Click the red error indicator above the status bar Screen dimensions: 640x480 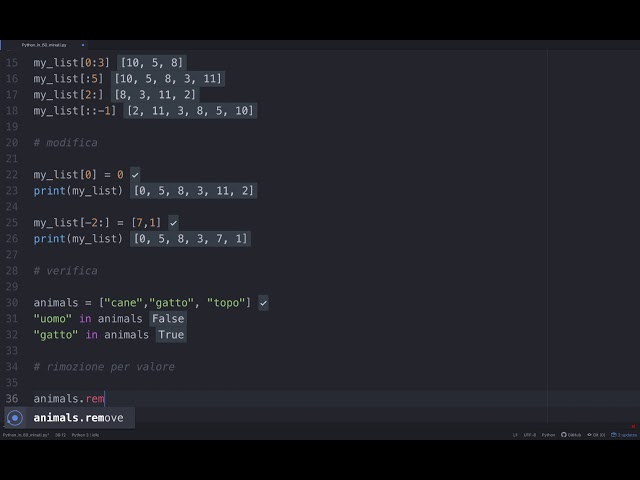[x=633, y=427]
